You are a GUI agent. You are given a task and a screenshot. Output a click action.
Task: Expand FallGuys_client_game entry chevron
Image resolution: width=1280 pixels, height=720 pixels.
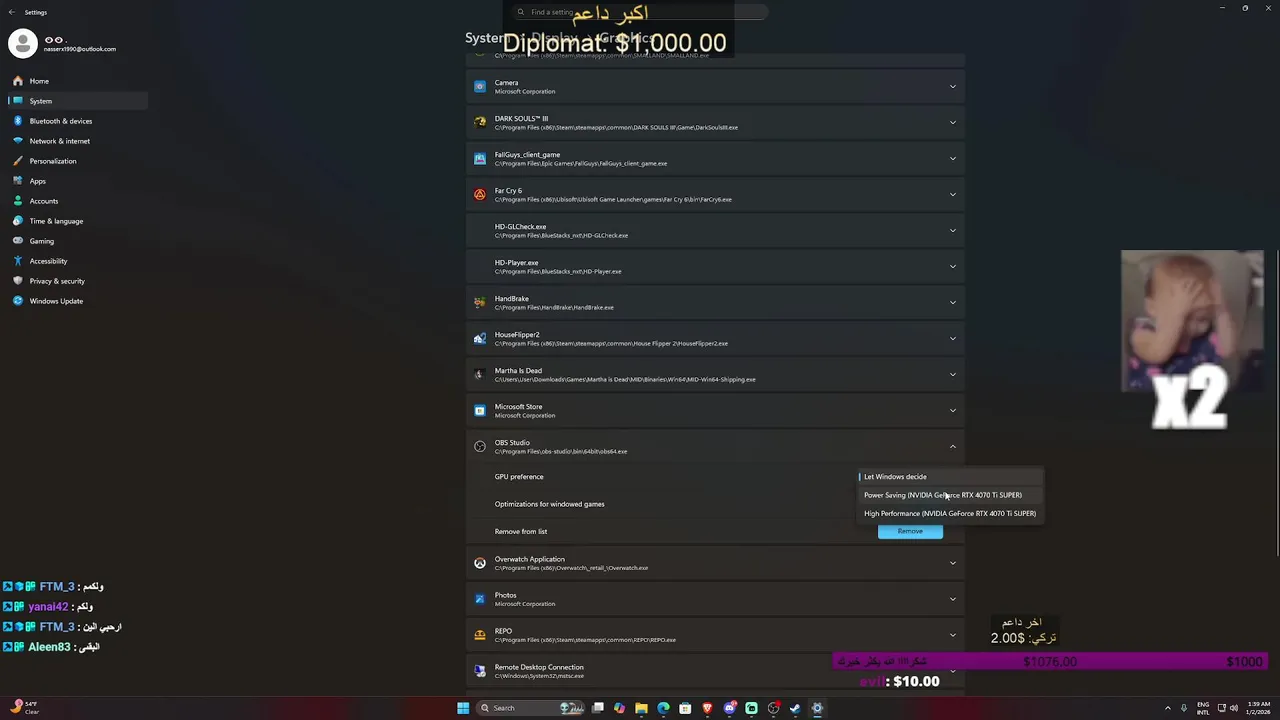point(953,159)
